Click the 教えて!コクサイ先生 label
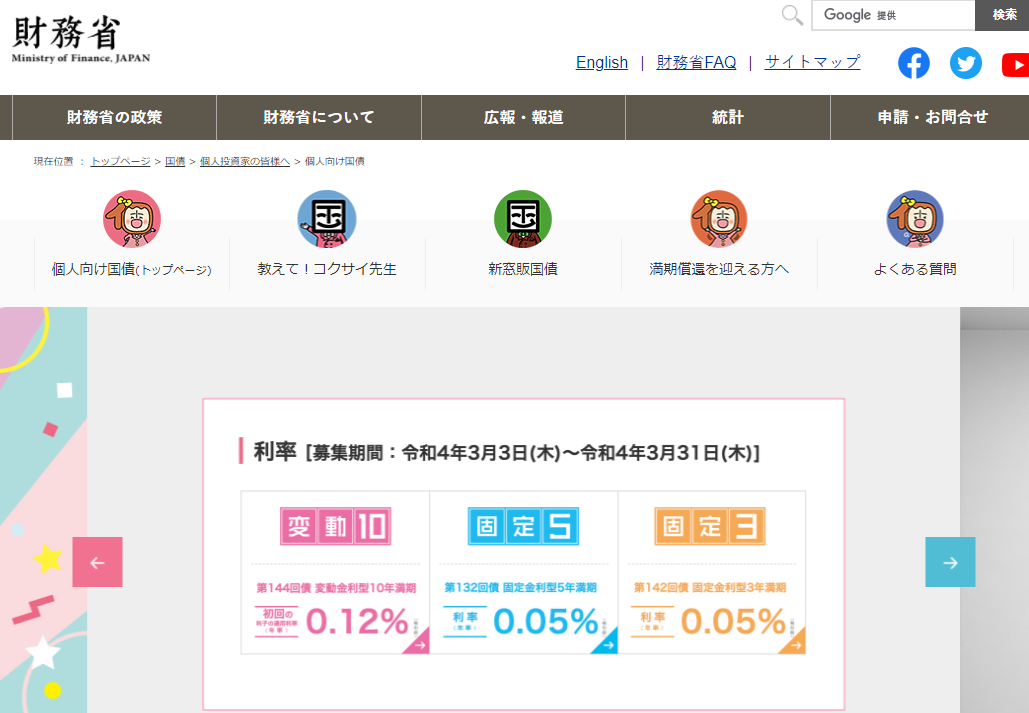The image size is (1029, 713). (x=327, y=269)
